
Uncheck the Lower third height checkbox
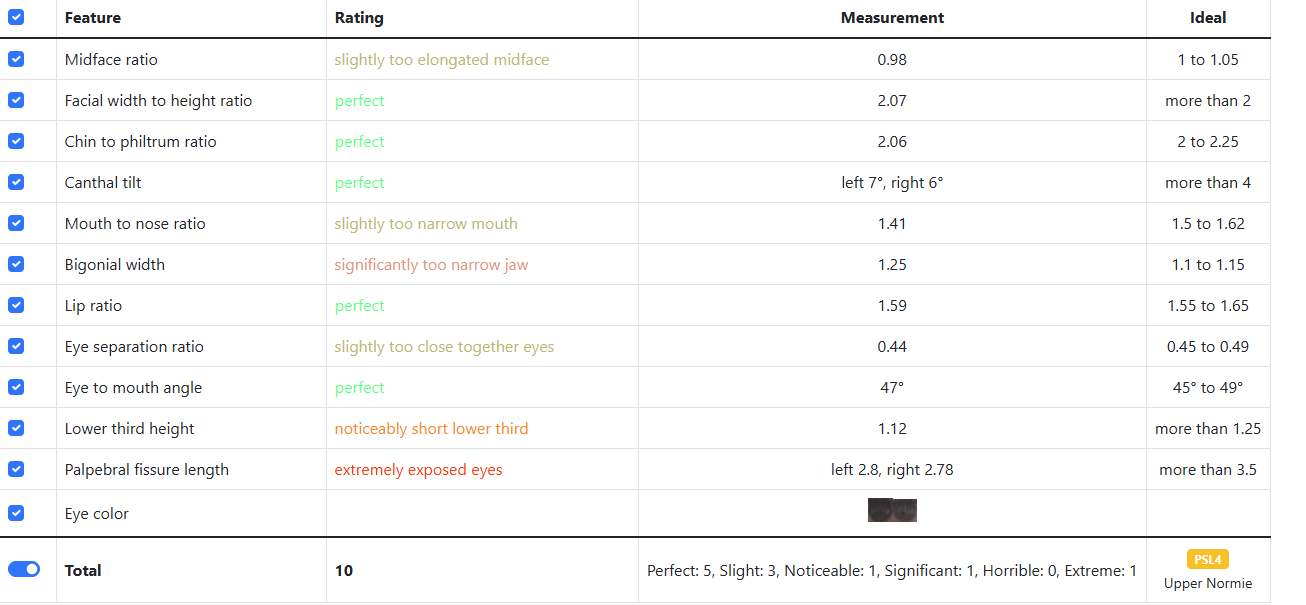16,428
